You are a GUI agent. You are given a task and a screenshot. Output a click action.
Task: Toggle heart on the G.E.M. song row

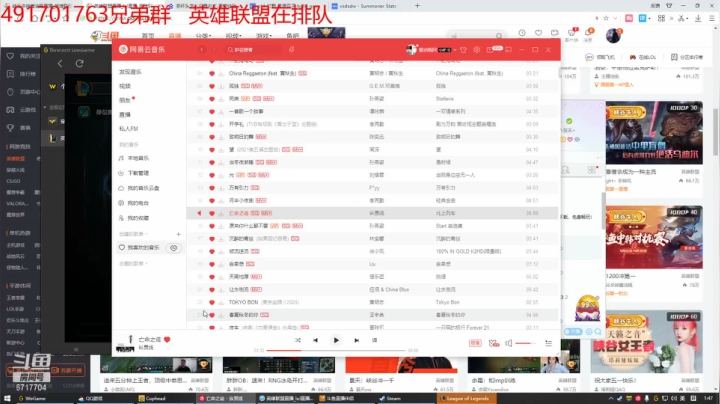[212, 86]
